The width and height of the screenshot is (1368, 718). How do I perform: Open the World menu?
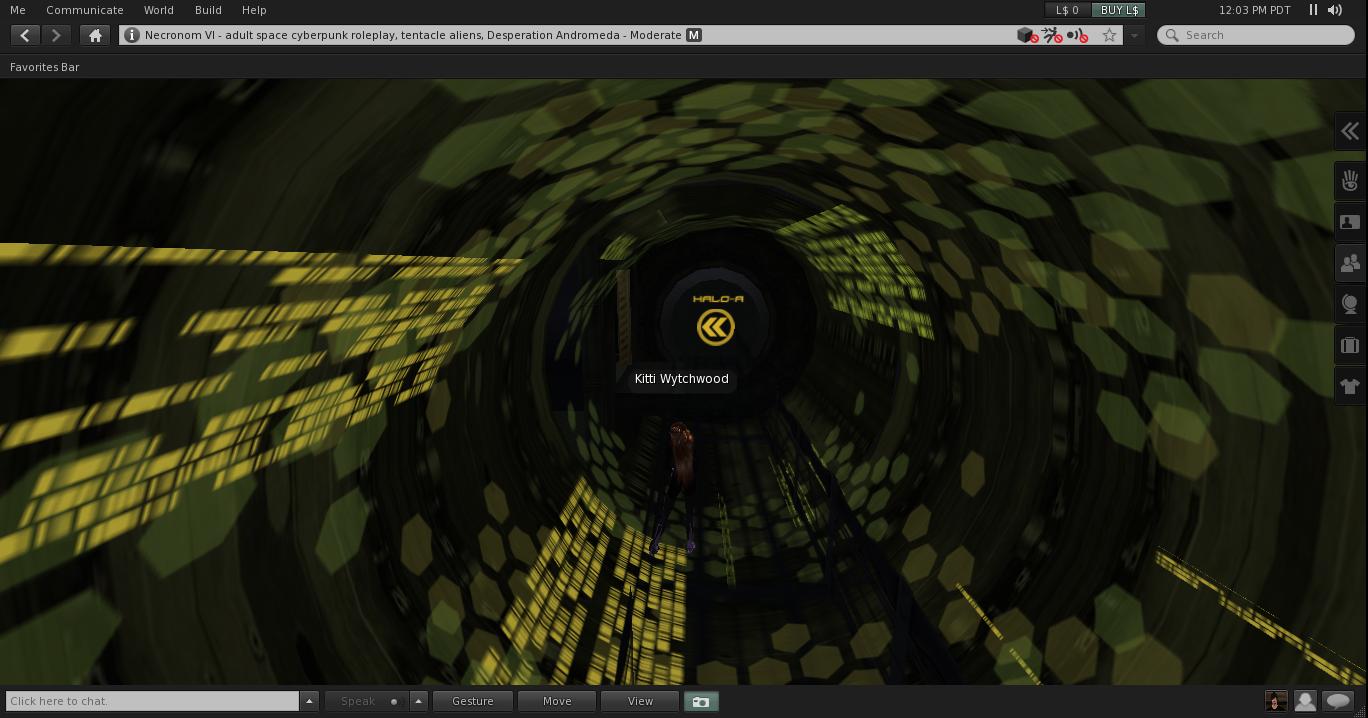pyautogui.click(x=159, y=10)
